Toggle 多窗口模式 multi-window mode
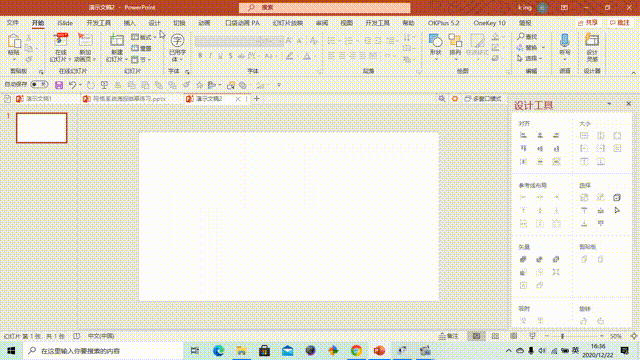Image resolution: width=640 pixels, height=360 pixels. click(x=483, y=99)
